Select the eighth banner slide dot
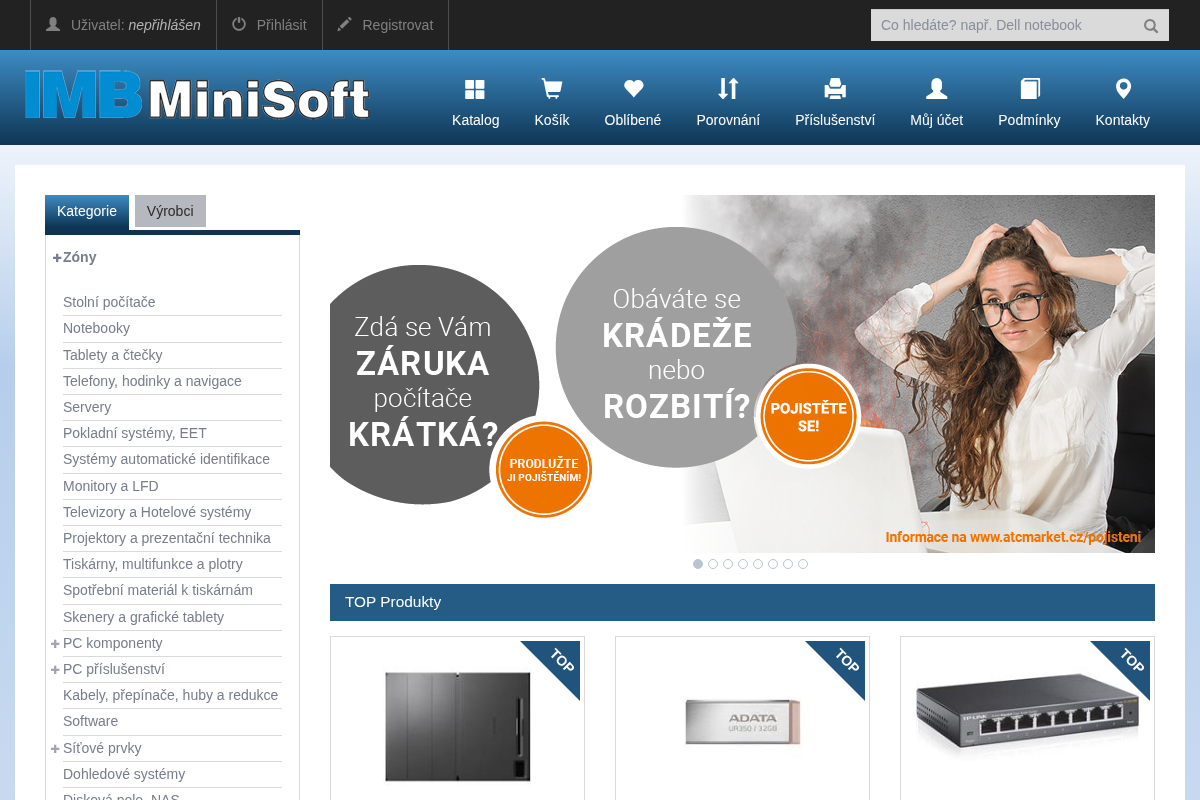Screen dimensions: 1200x800 pos(803,564)
